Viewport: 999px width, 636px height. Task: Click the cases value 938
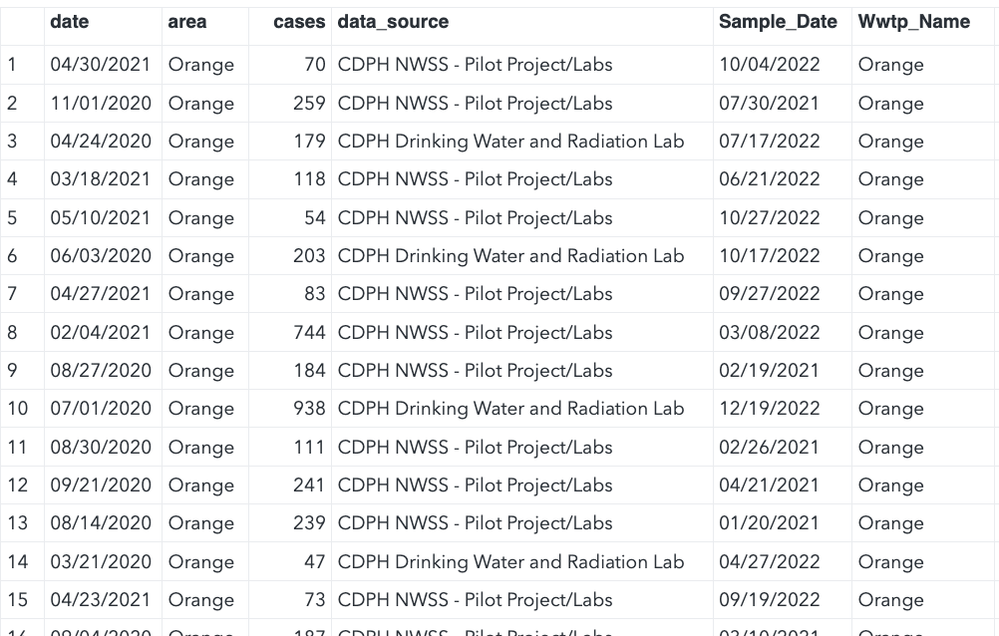pos(308,408)
